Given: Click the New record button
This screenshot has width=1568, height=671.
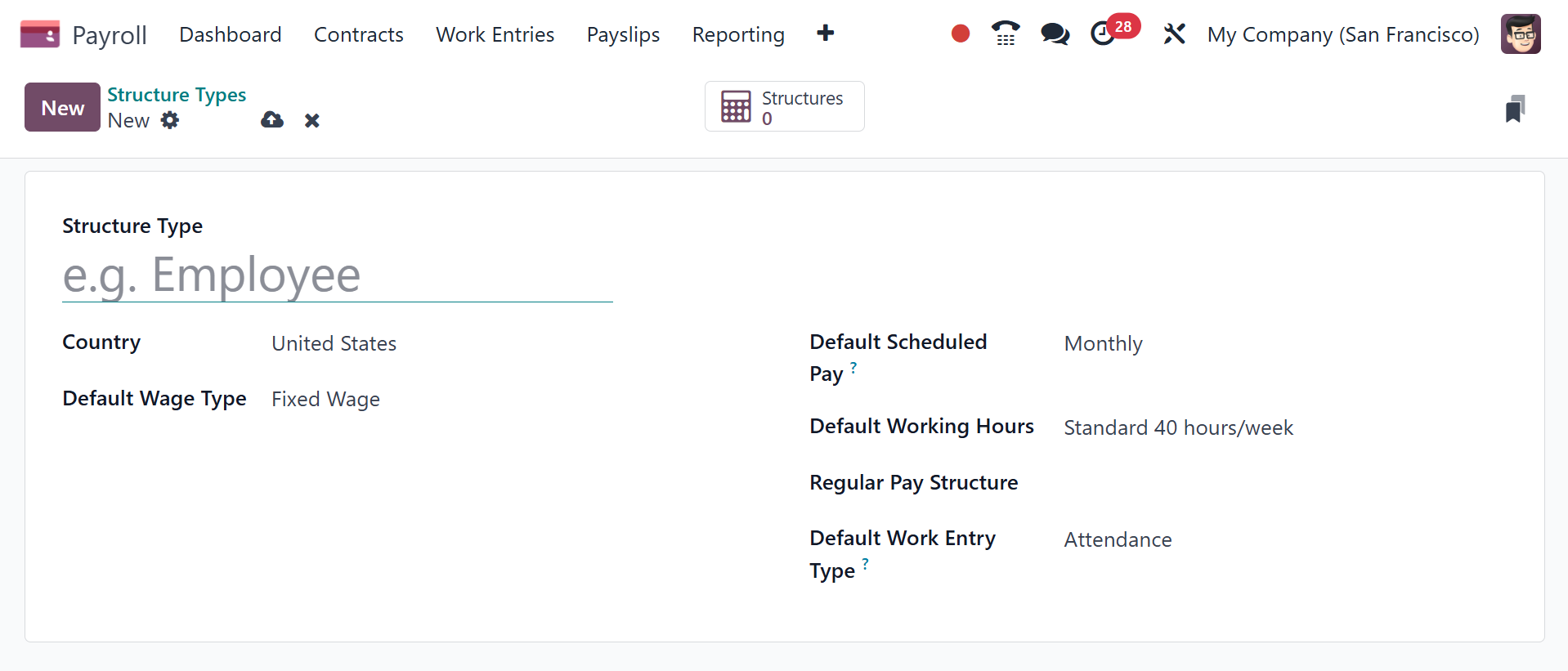Looking at the screenshot, I should click(x=62, y=107).
